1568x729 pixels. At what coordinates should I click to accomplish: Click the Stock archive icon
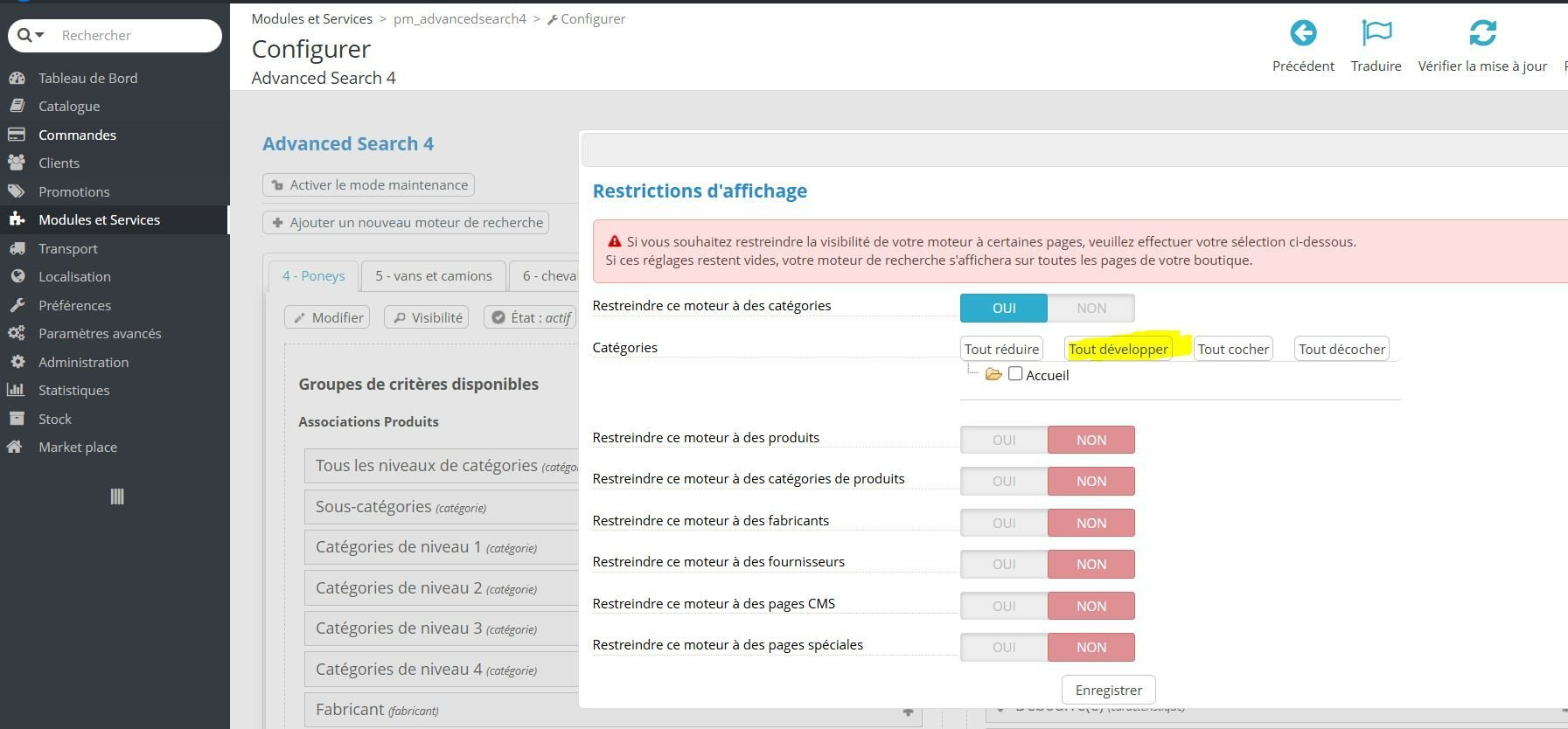pos(17,419)
